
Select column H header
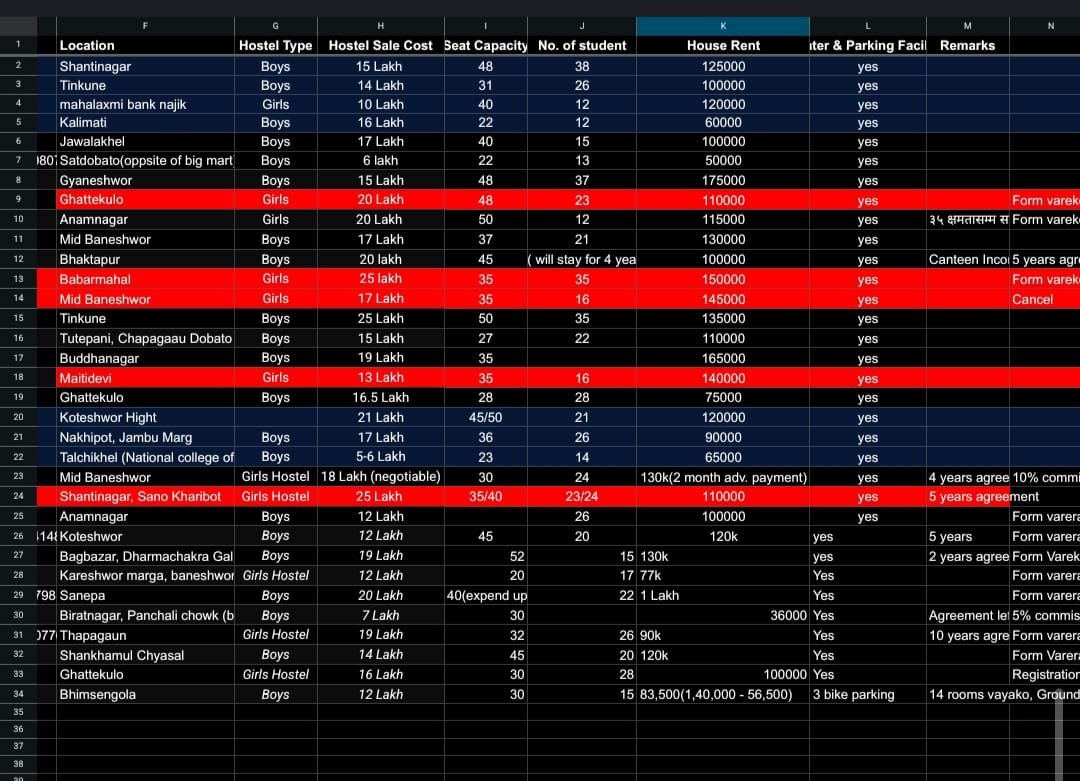[x=380, y=25]
